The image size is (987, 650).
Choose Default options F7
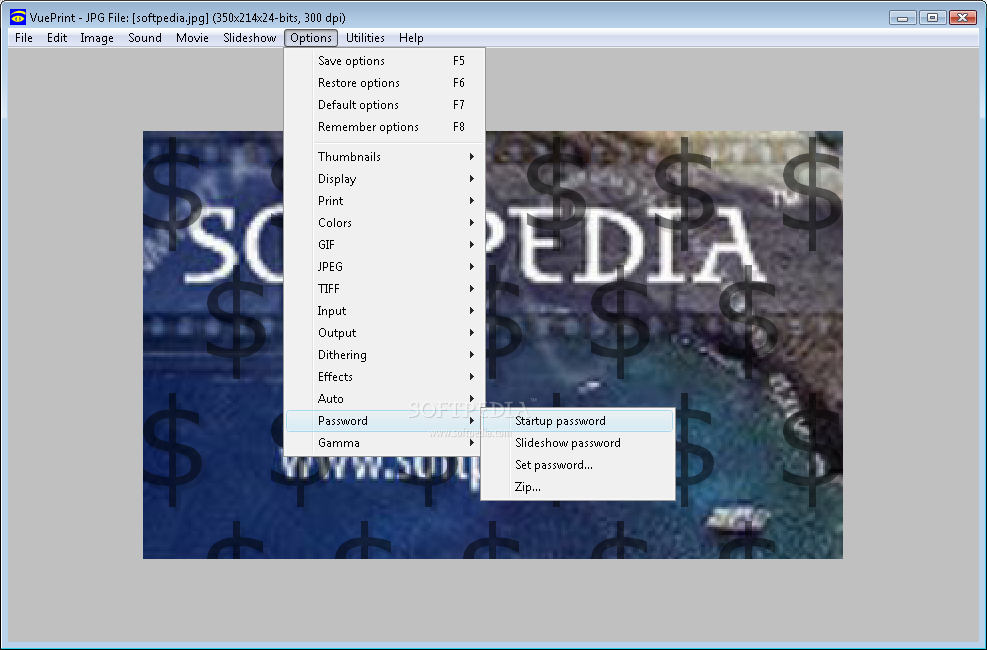coord(385,105)
